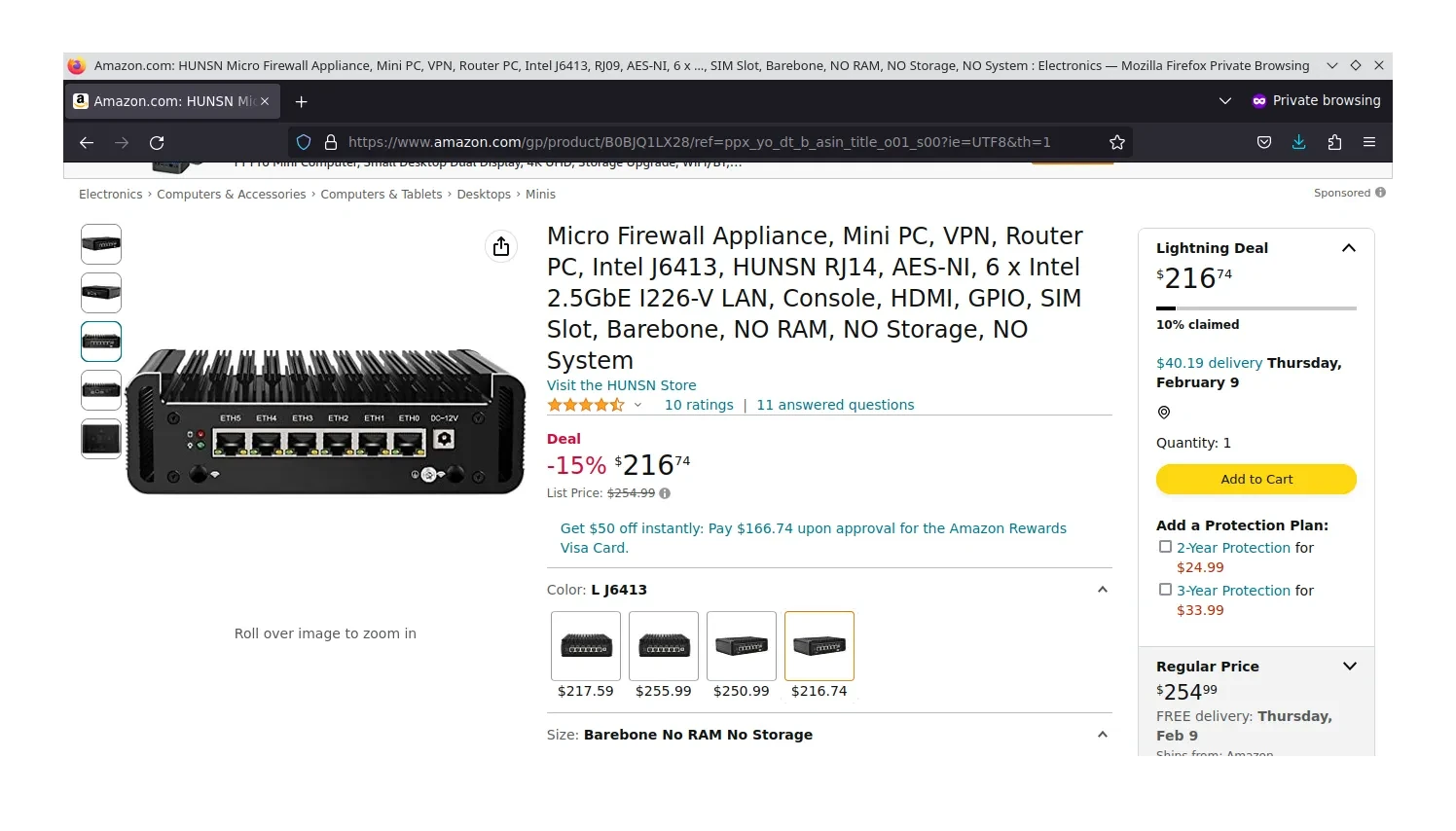Collapse the Size options section

pyautogui.click(x=1103, y=735)
